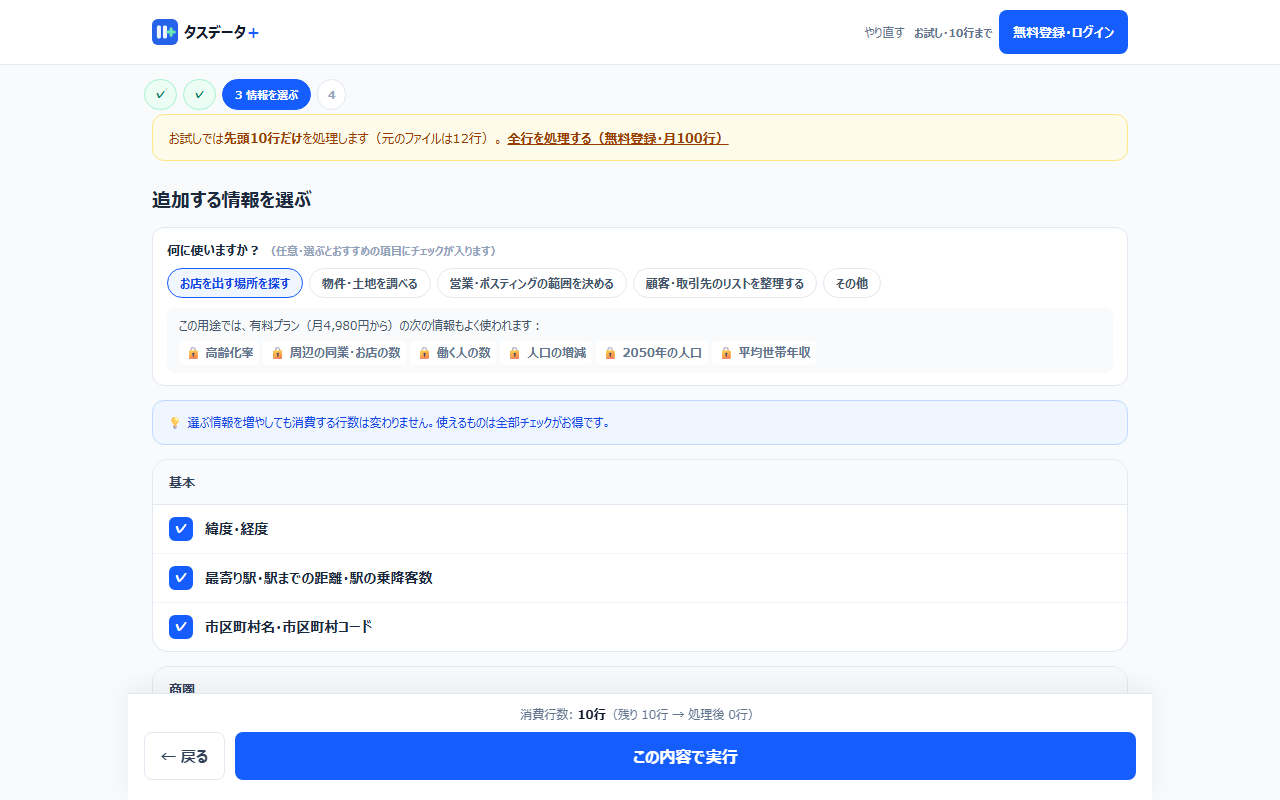Run with この内容で実行 button
Viewport: 1280px width, 800px height.
[x=685, y=756]
